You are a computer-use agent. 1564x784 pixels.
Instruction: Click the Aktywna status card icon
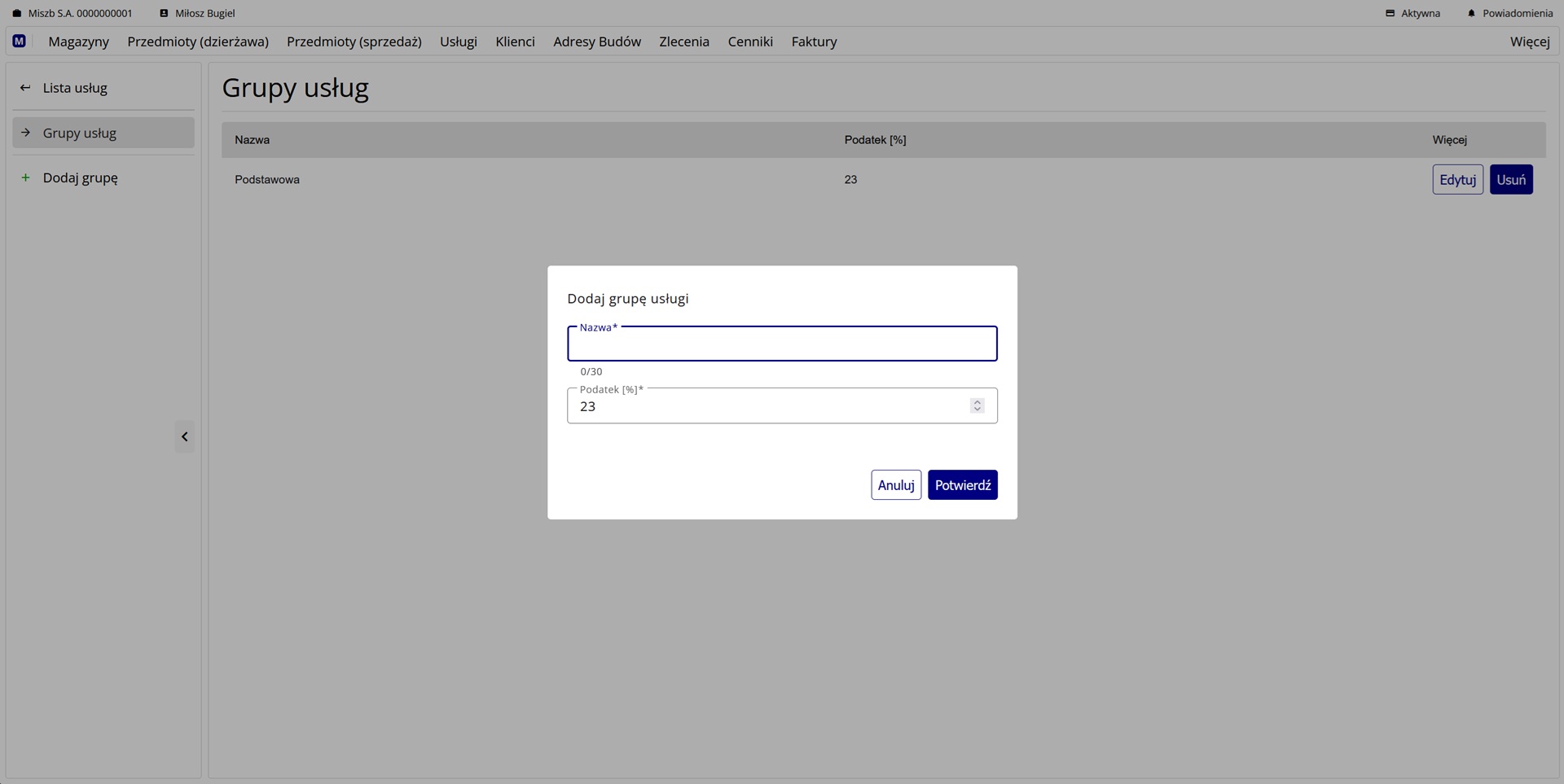(x=1390, y=14)
